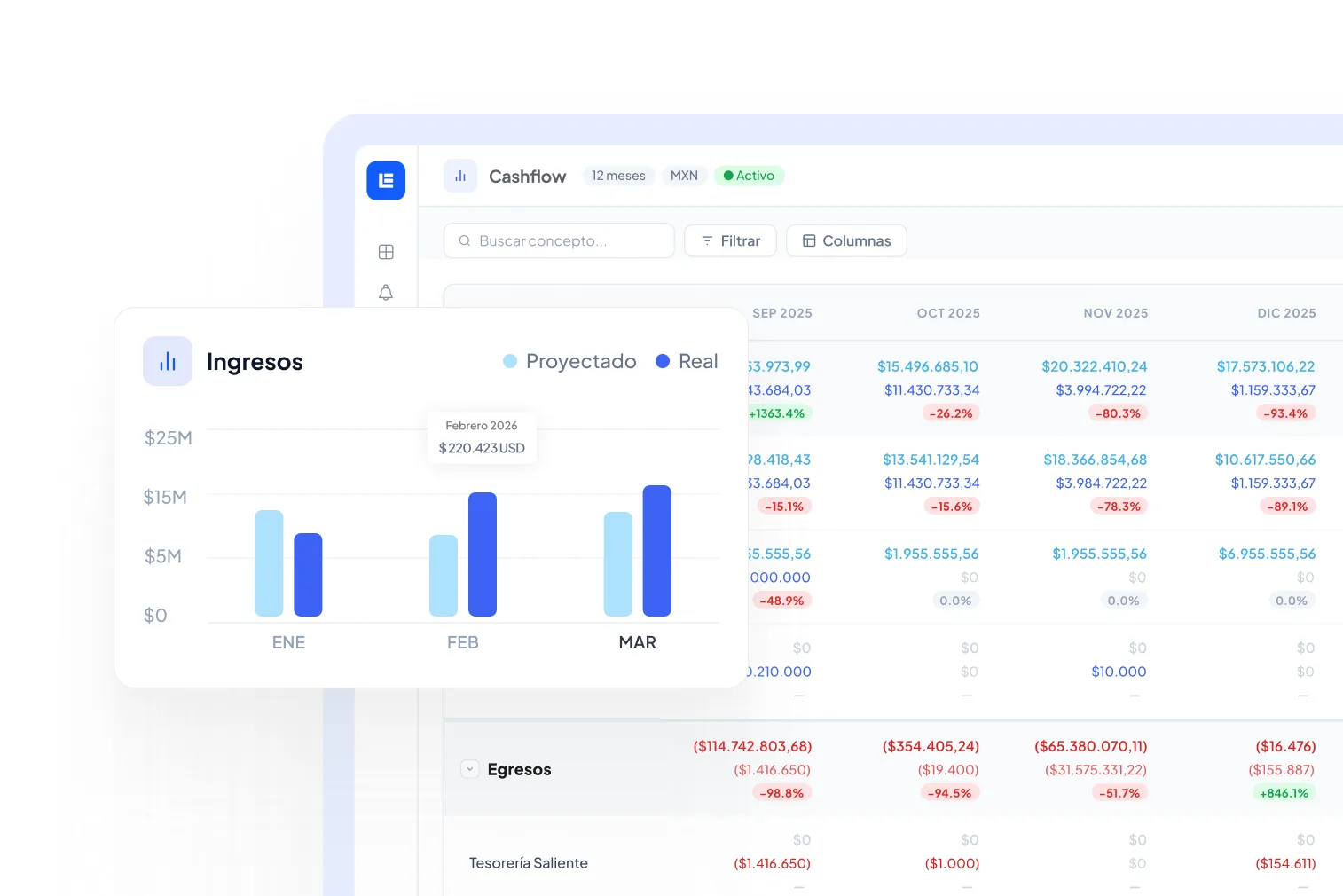Click the OCT 2025 column header
The width and height of the screenshot is (1343, 896).
948,313
